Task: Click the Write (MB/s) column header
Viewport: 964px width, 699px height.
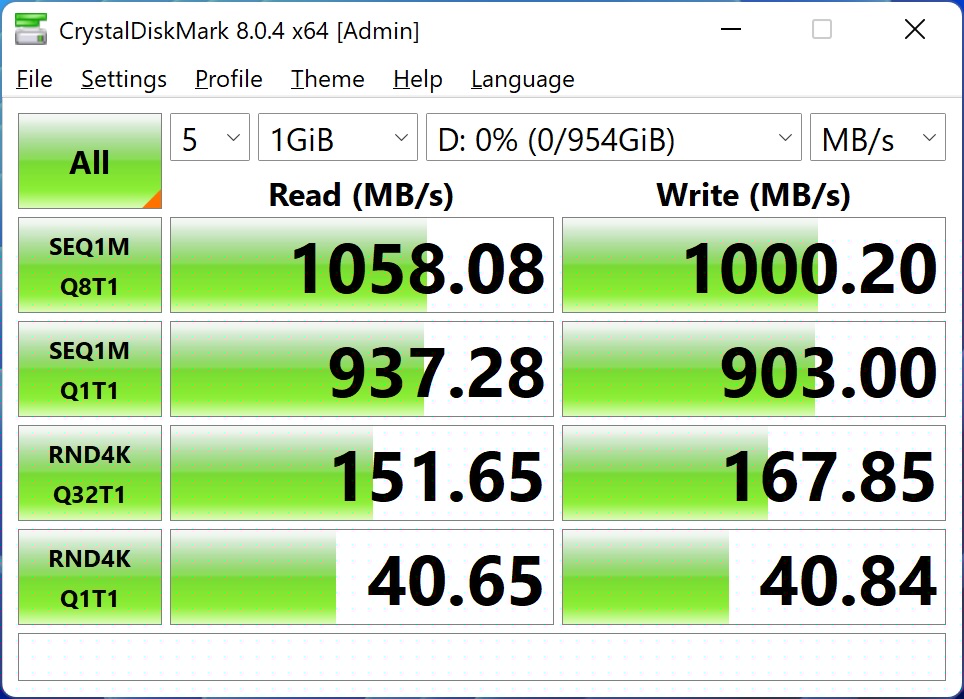Action: (x=754, y=195)
